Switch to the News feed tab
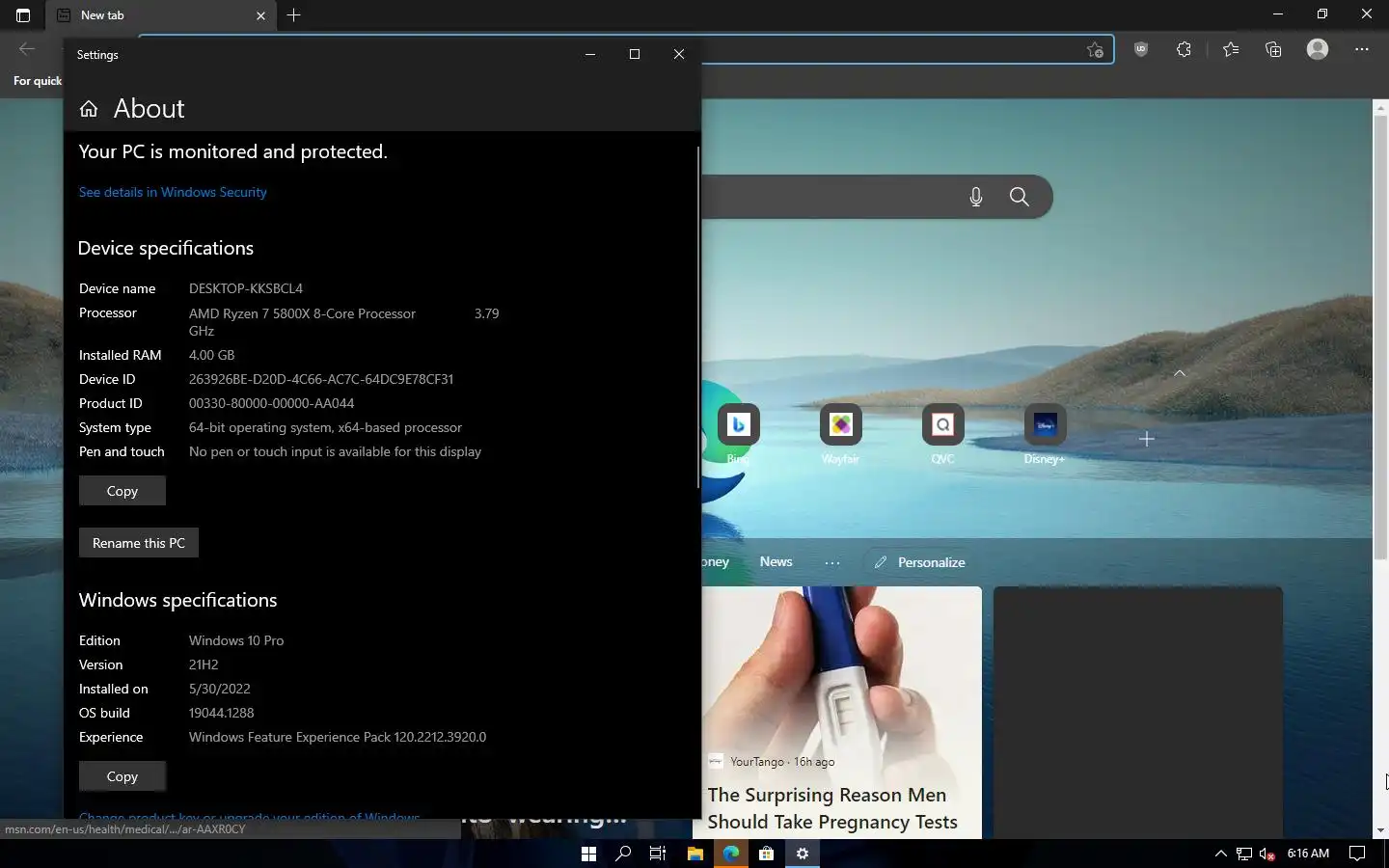Viewport: 1389px width, 868px height. (776, 561)
